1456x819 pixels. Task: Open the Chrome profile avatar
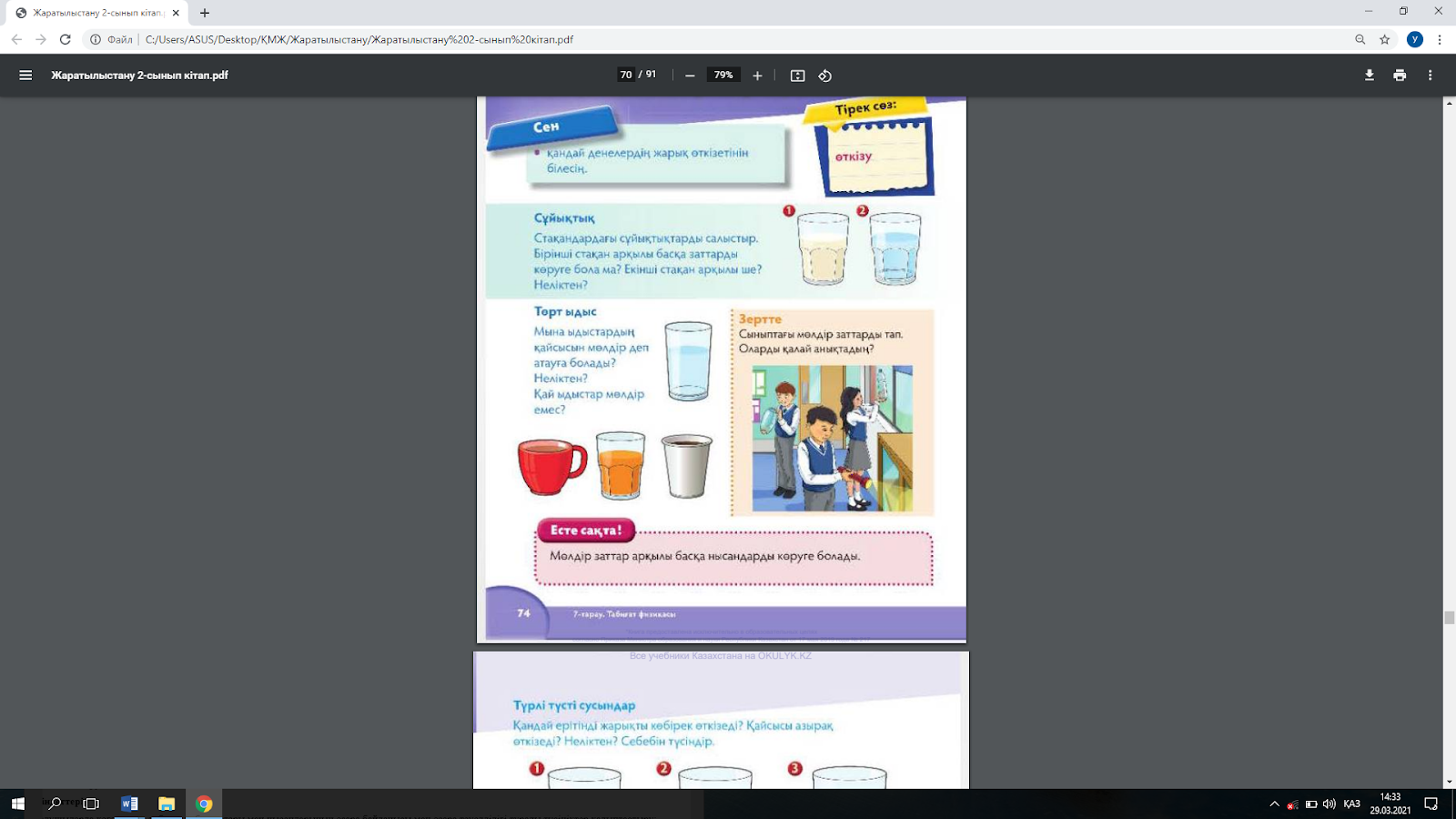(1414, 39)
